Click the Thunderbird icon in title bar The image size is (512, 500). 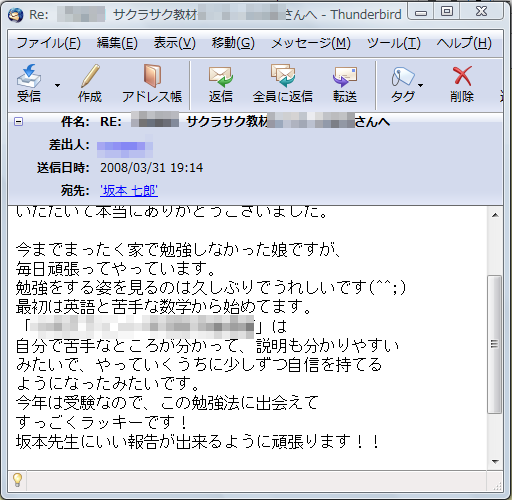[16, 15]
